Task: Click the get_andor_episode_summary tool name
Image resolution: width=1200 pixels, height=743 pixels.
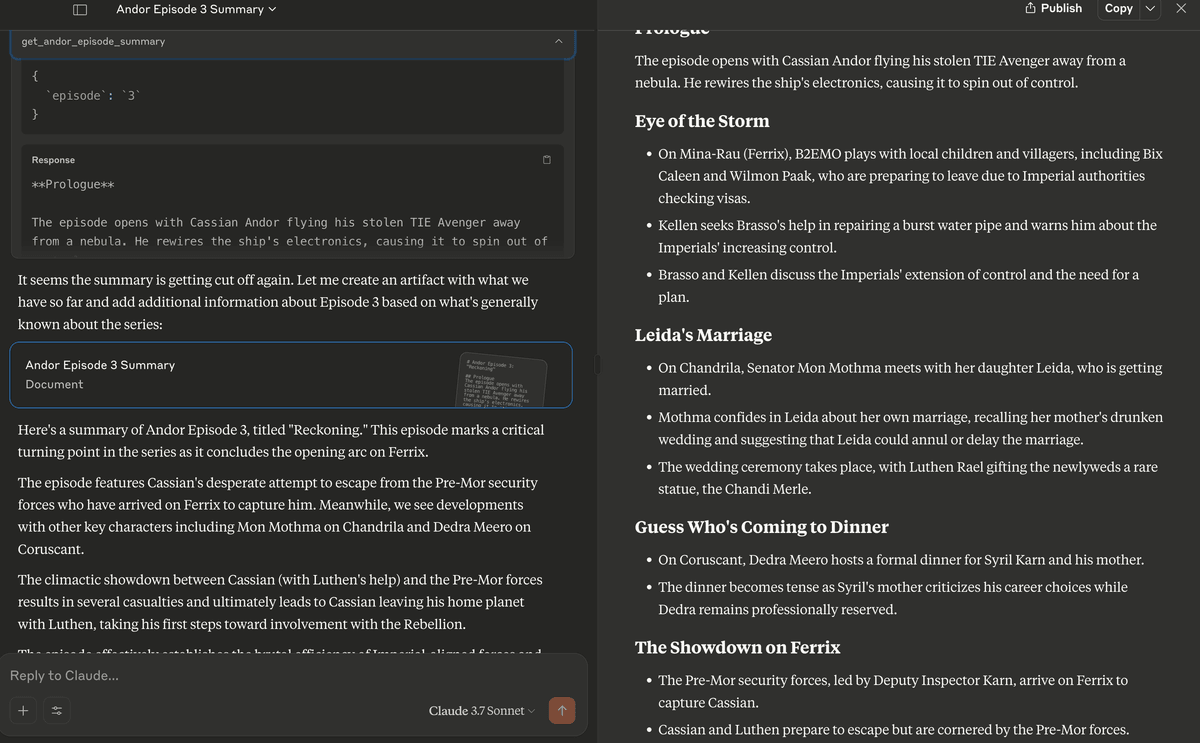Action: click(x=93, y=41)
